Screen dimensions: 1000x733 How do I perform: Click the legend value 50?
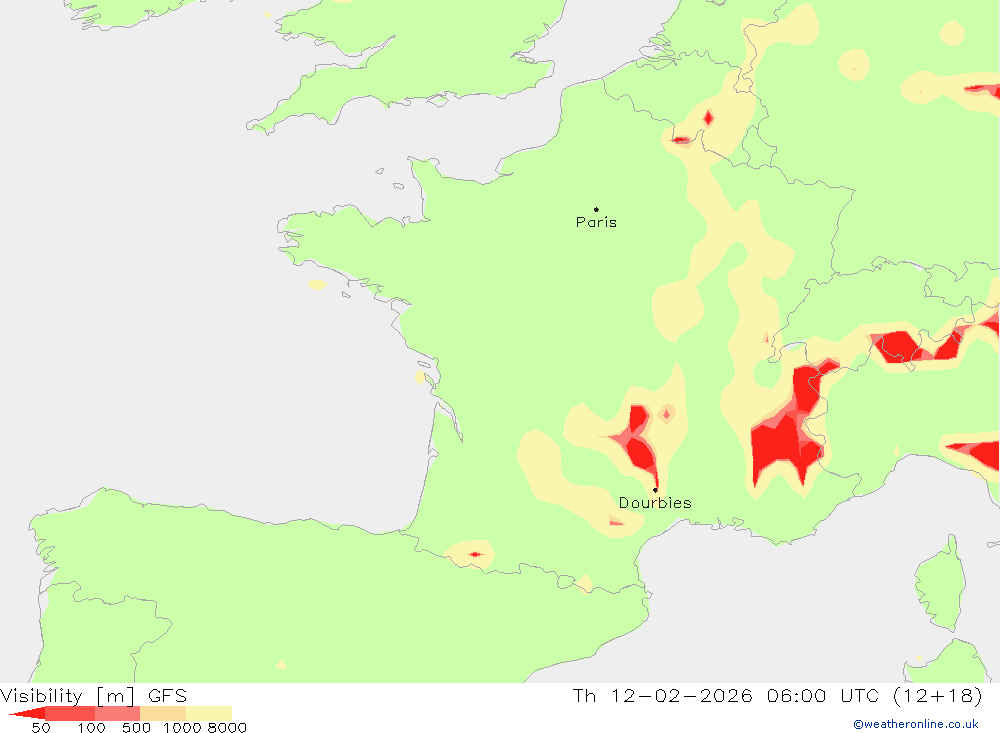41,728
